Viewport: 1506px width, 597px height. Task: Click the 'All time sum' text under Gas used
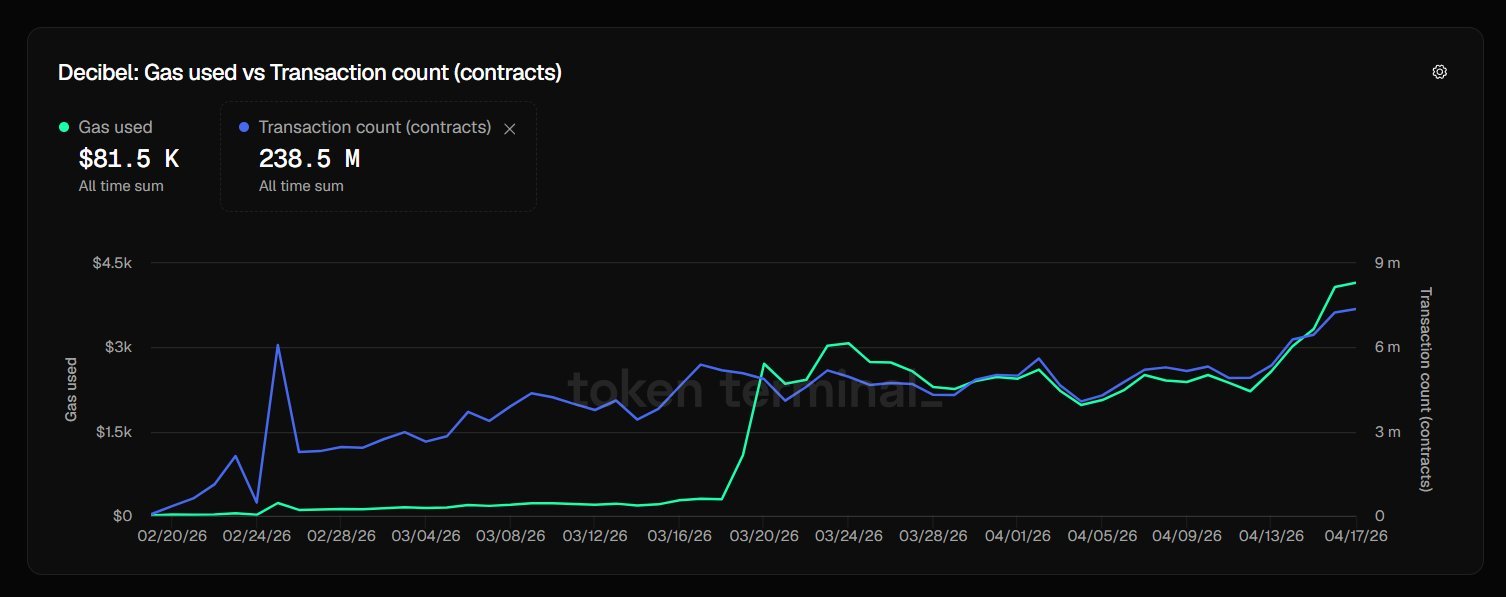(121, 186)
